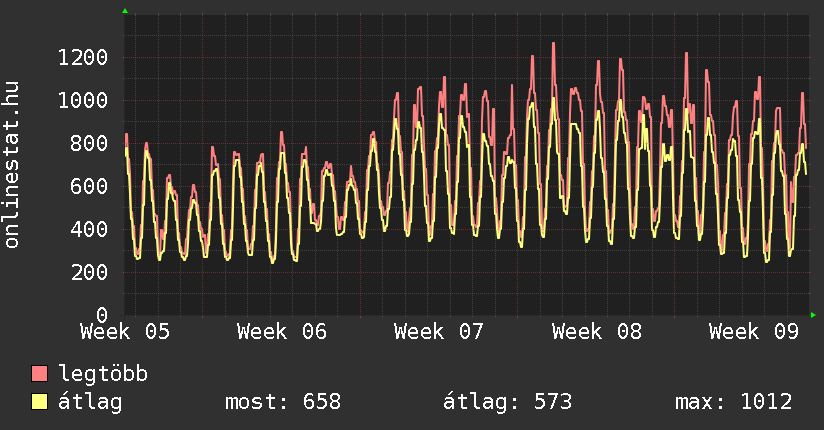This screenshot has height=430, width=824.
Task: Click the 1000 y-axis tick label
Action: click(82, 100)
